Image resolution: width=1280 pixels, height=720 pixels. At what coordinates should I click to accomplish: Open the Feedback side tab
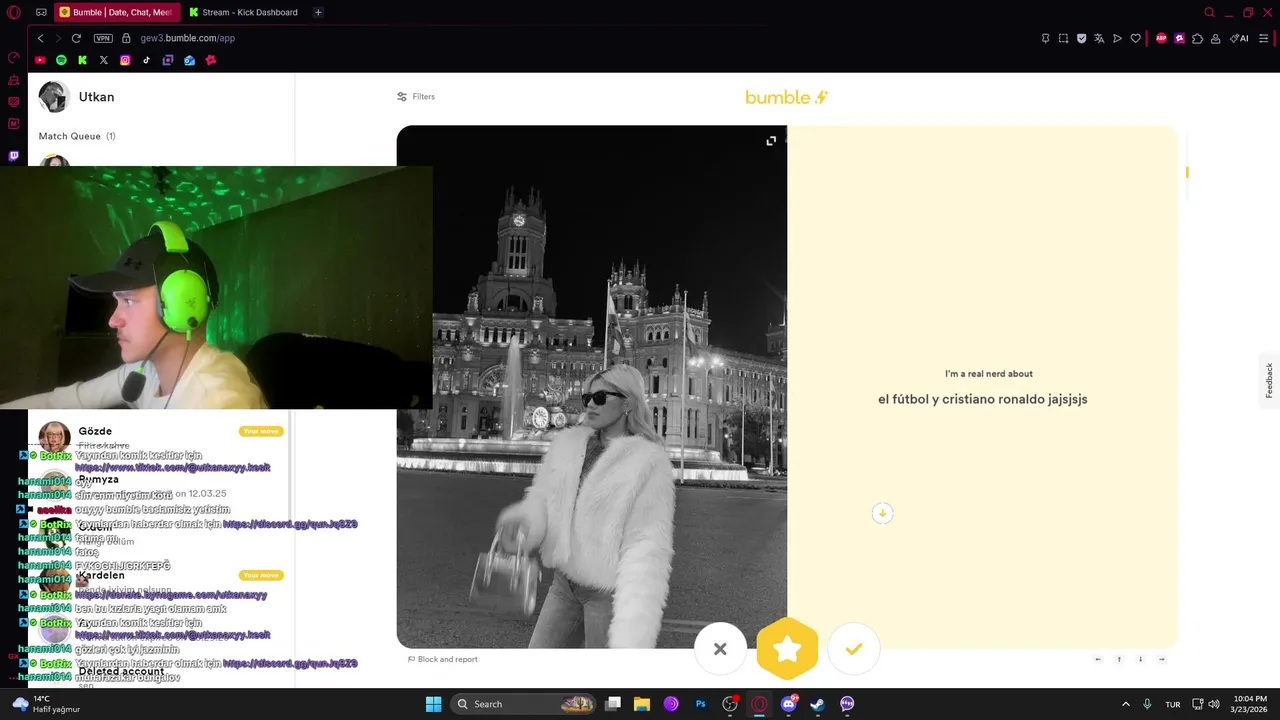coord(1269,381)
